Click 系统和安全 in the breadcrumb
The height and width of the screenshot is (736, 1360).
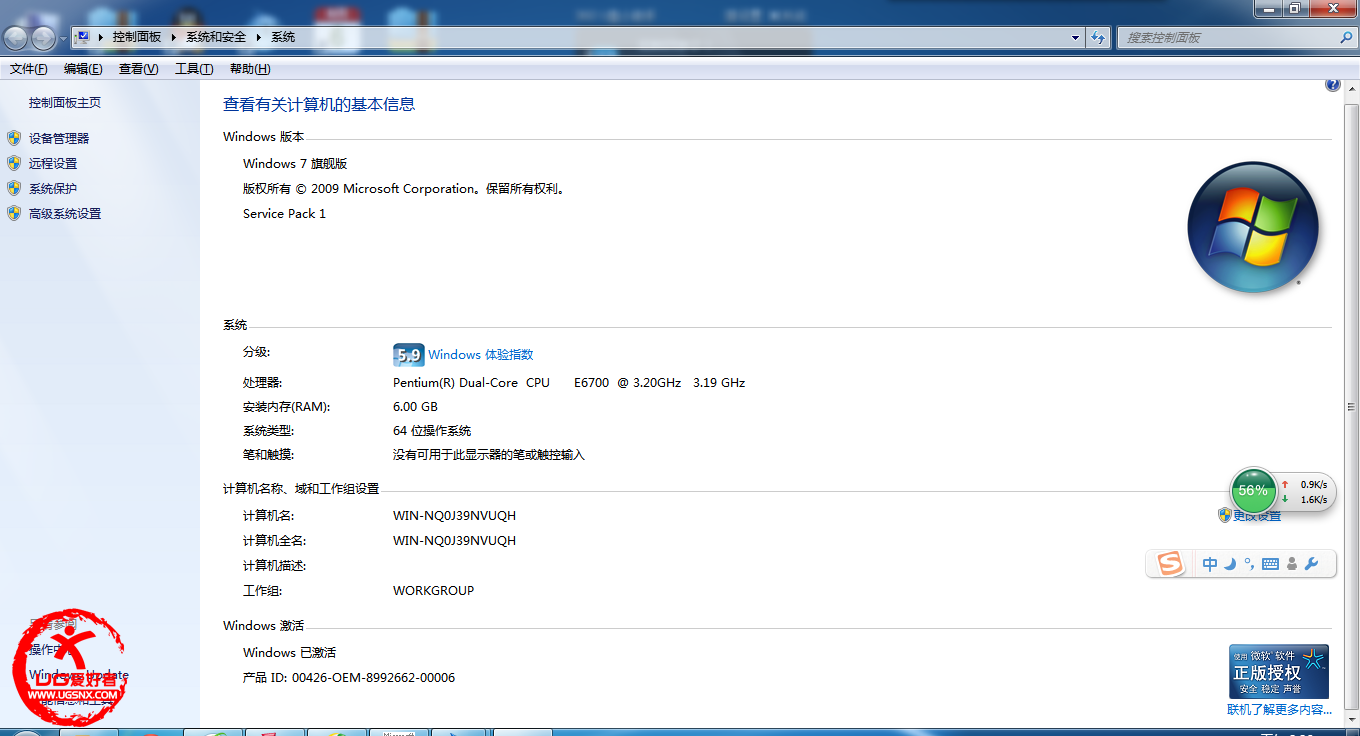click(x=215, y=37)
